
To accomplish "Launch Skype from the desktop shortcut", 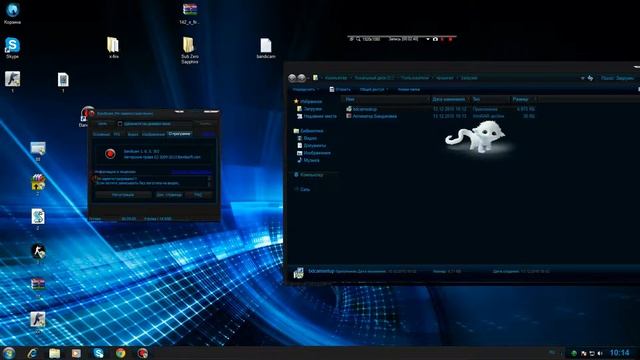I will (x=12, y=48).
